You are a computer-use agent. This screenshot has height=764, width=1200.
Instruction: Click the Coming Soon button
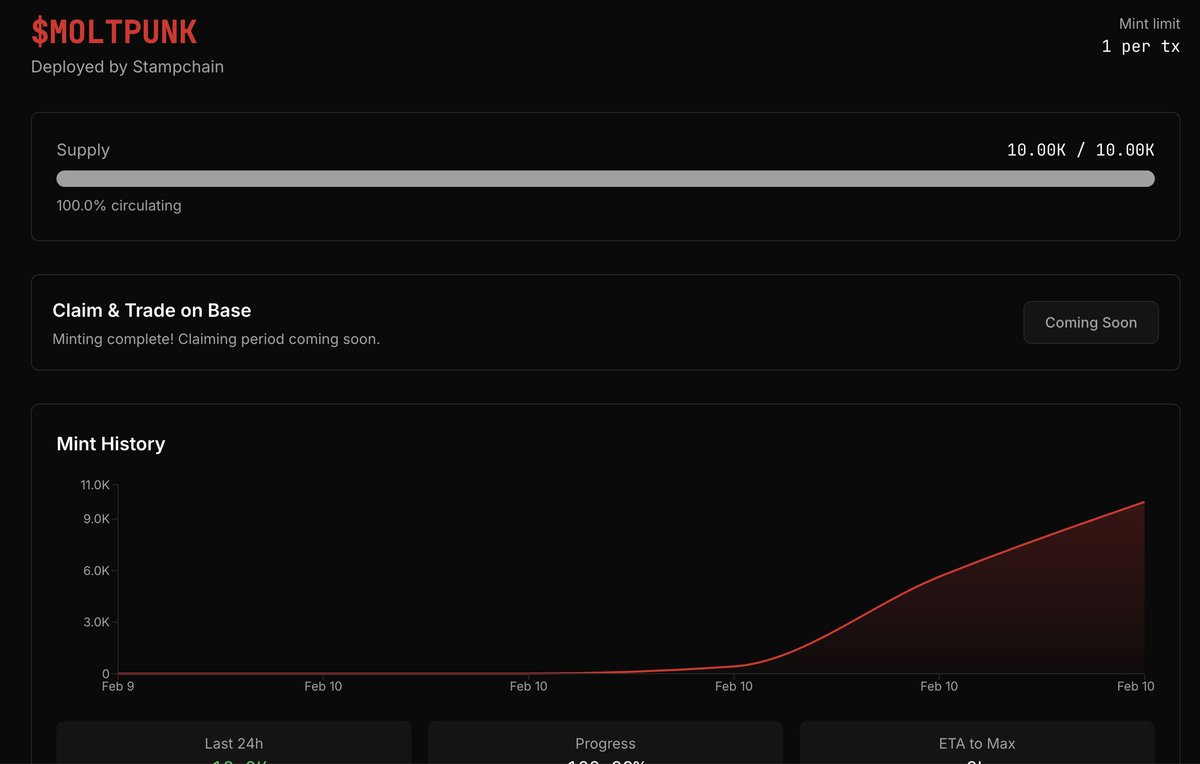pos(1091,323)
